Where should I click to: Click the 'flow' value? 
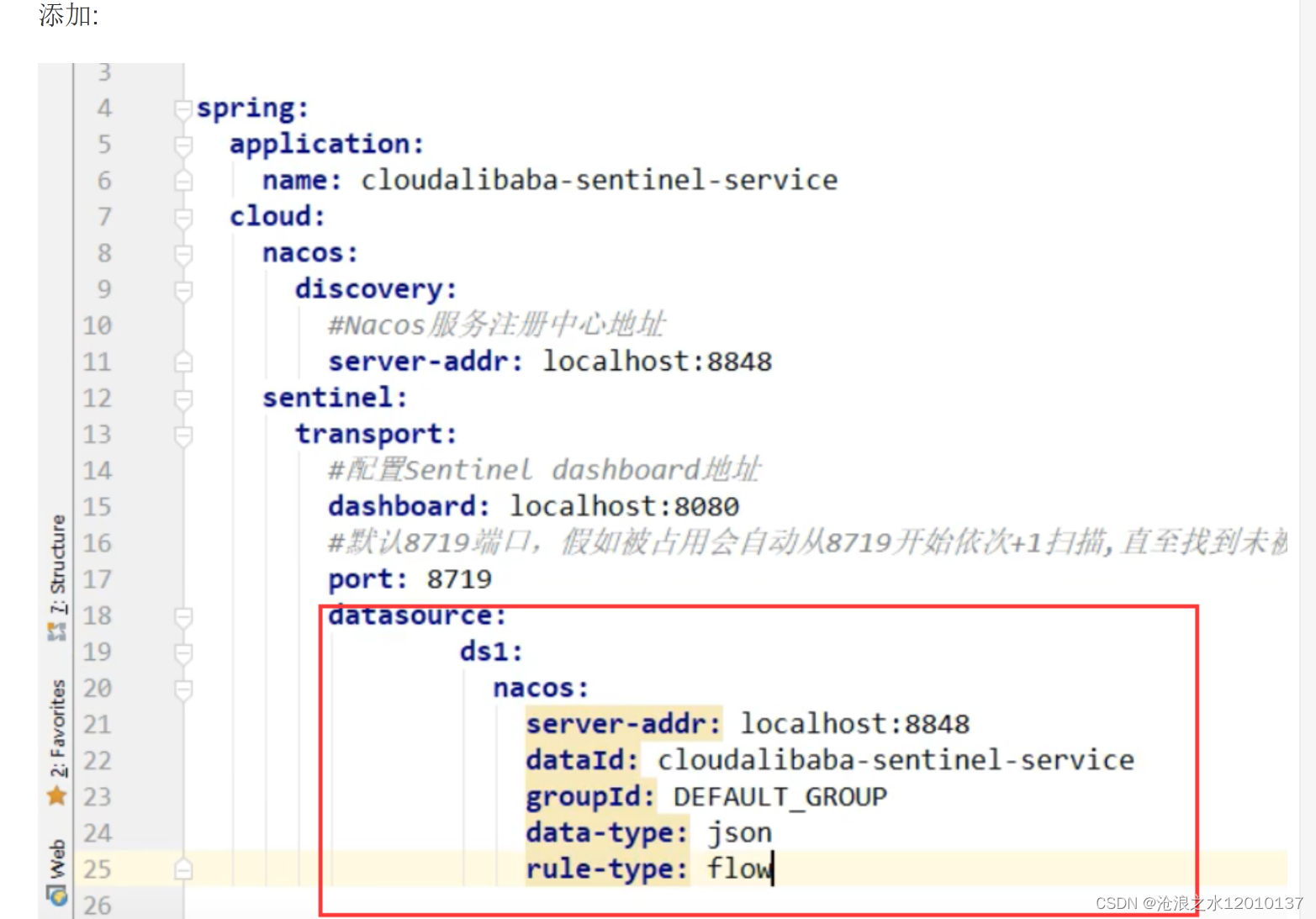point(739,869)
